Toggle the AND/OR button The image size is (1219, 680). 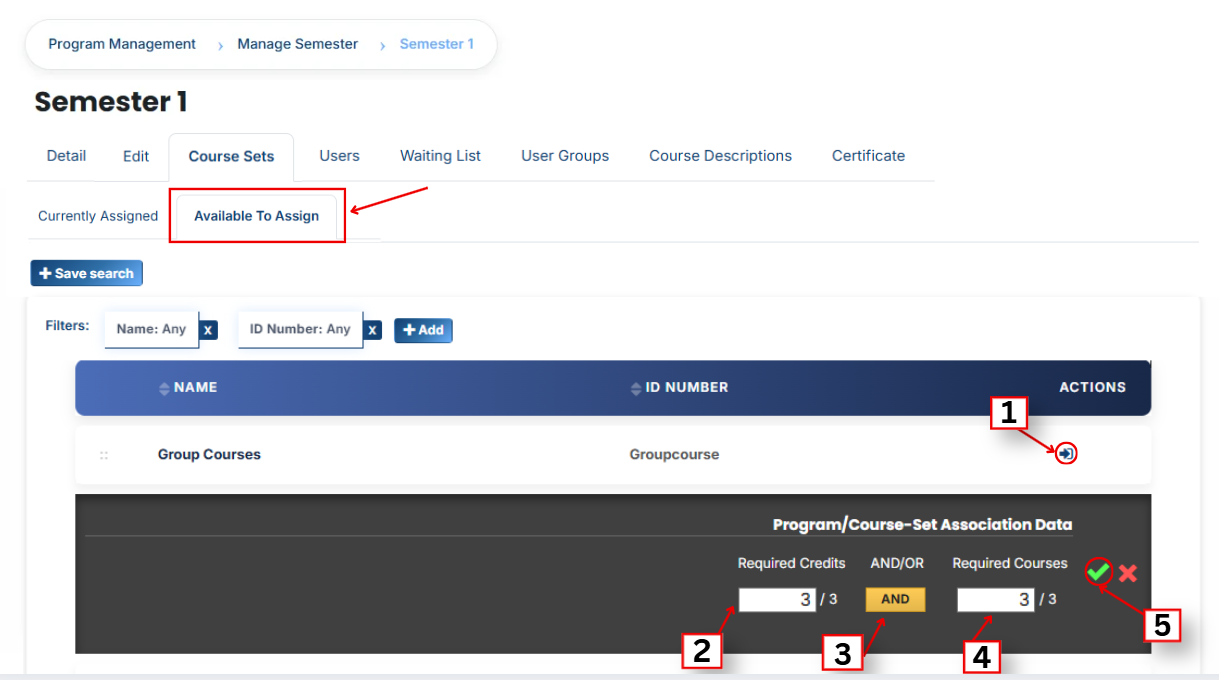(895, 599)
